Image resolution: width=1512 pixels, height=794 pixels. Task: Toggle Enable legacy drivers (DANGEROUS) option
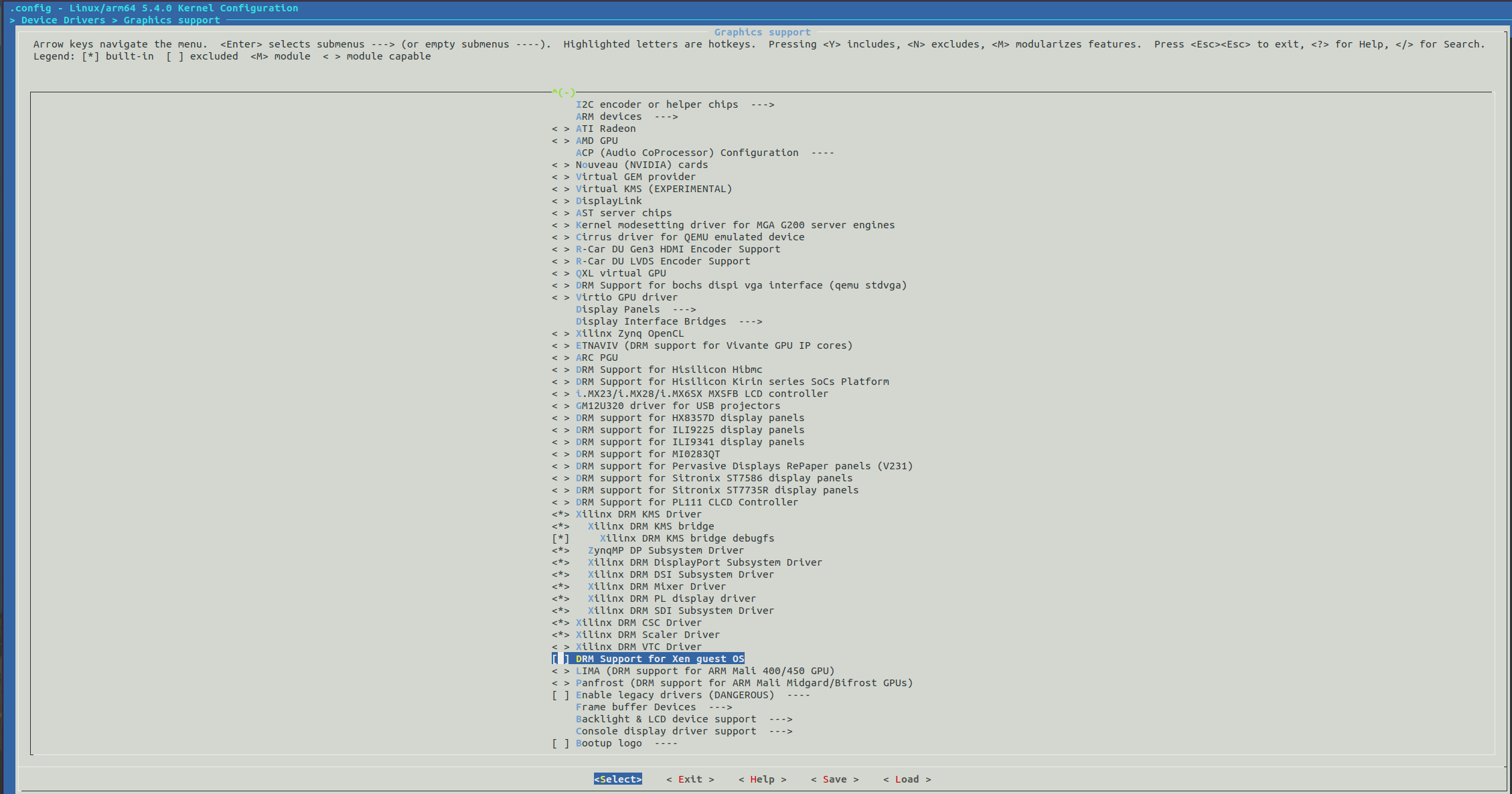560,695
